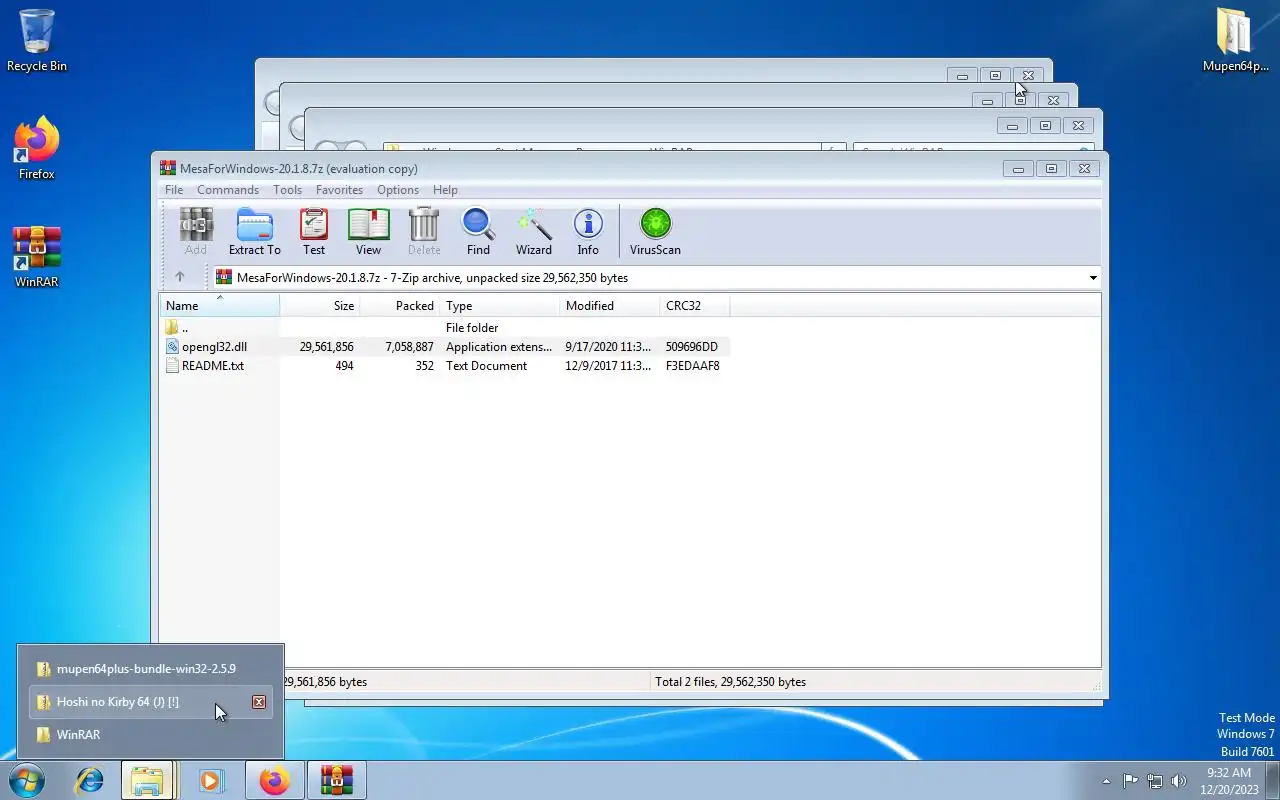The height and width of the screenshot is (800, 1280).
Task: Click the File Explorer taskbar icon
Action: (x=148, y=780)
